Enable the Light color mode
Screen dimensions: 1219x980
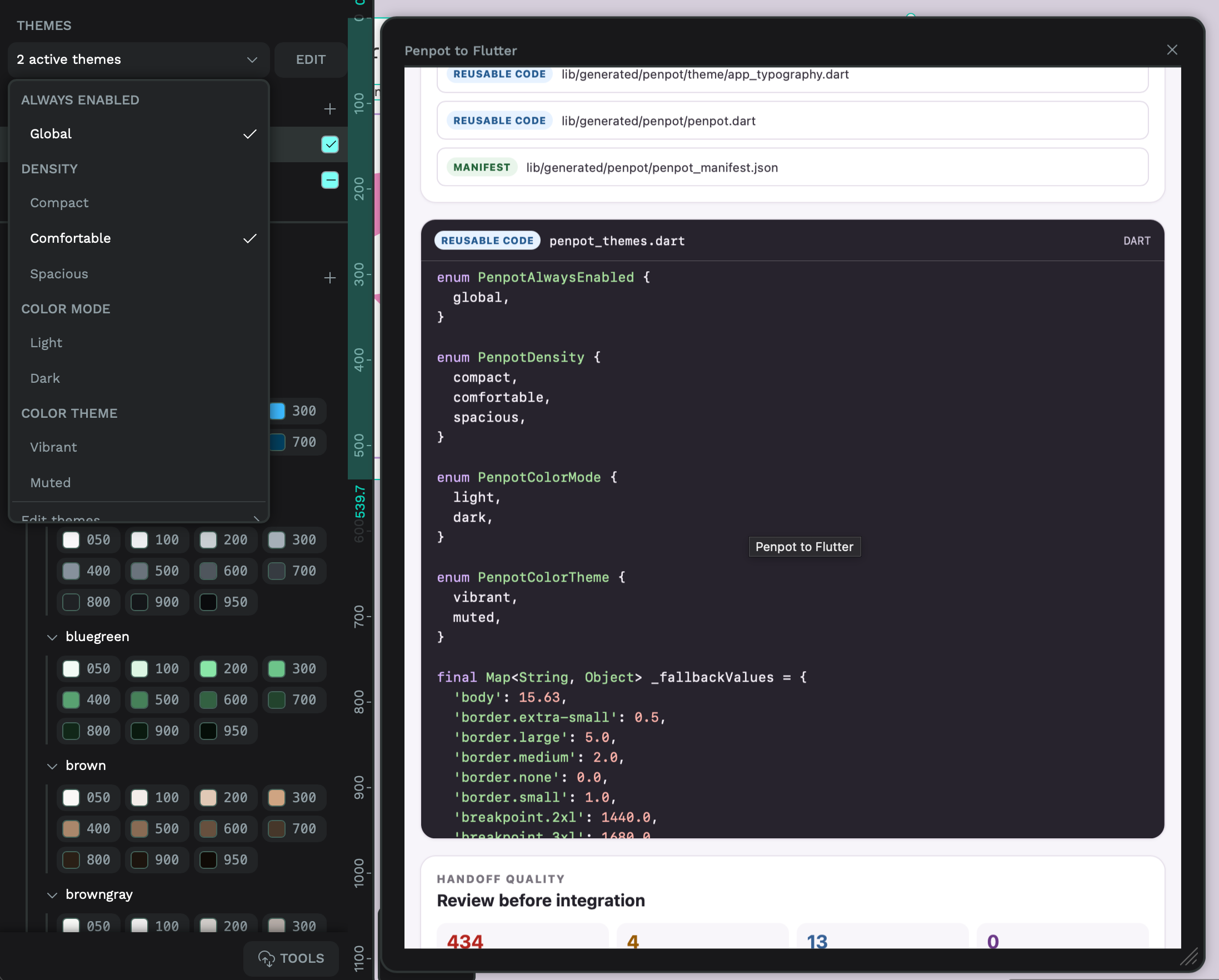coord(138,343)
